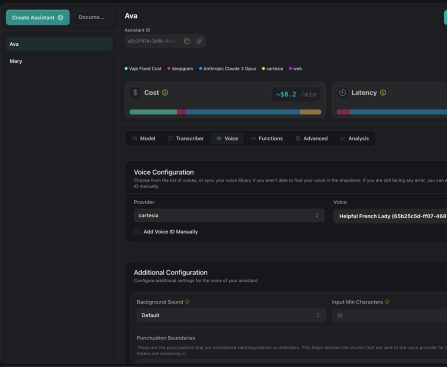Enable Add Voice ID Manually checkbox
This screenshot has width=447, height=367.
tap(137, 232)
